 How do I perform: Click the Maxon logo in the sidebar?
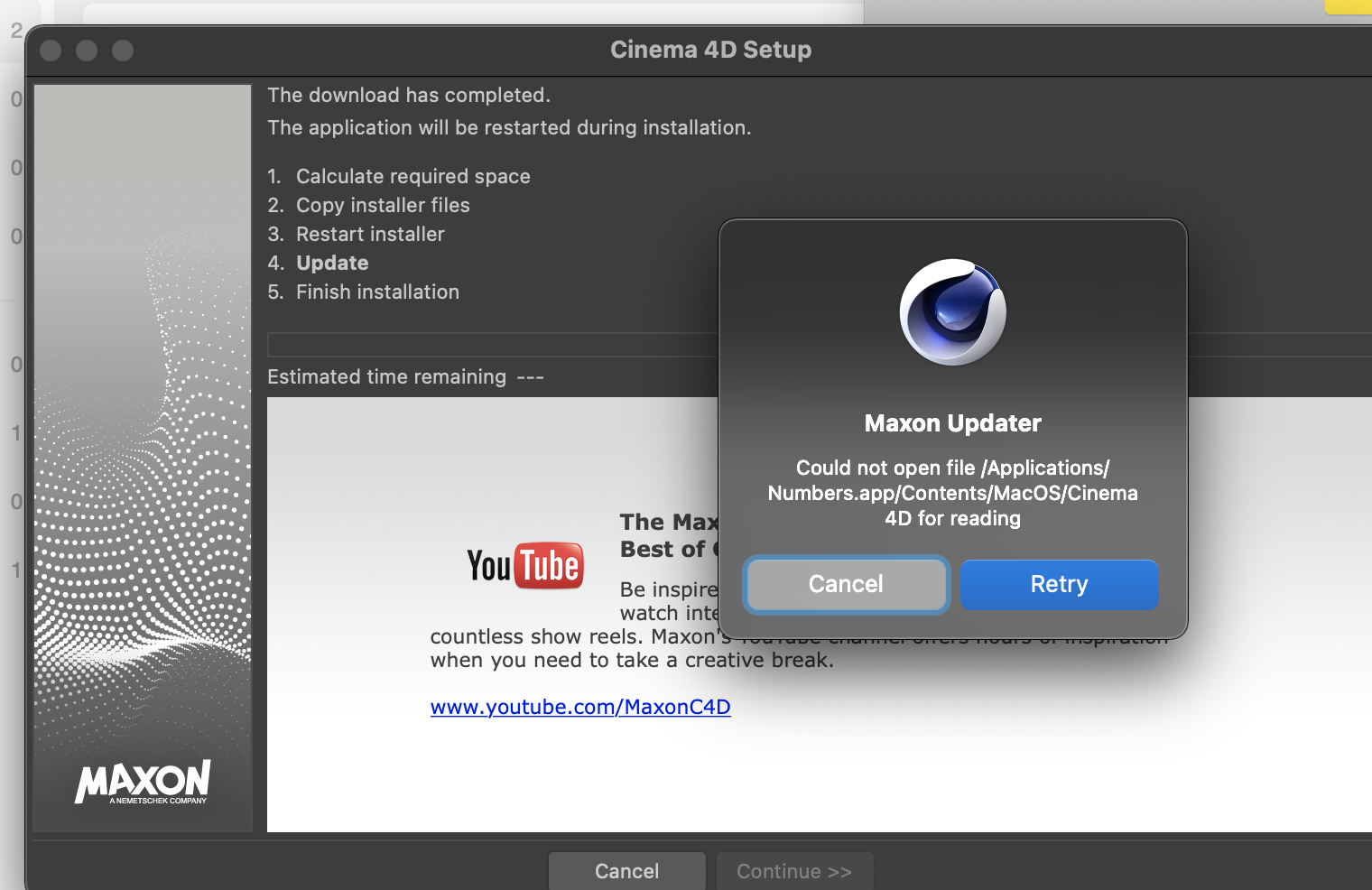143,782
